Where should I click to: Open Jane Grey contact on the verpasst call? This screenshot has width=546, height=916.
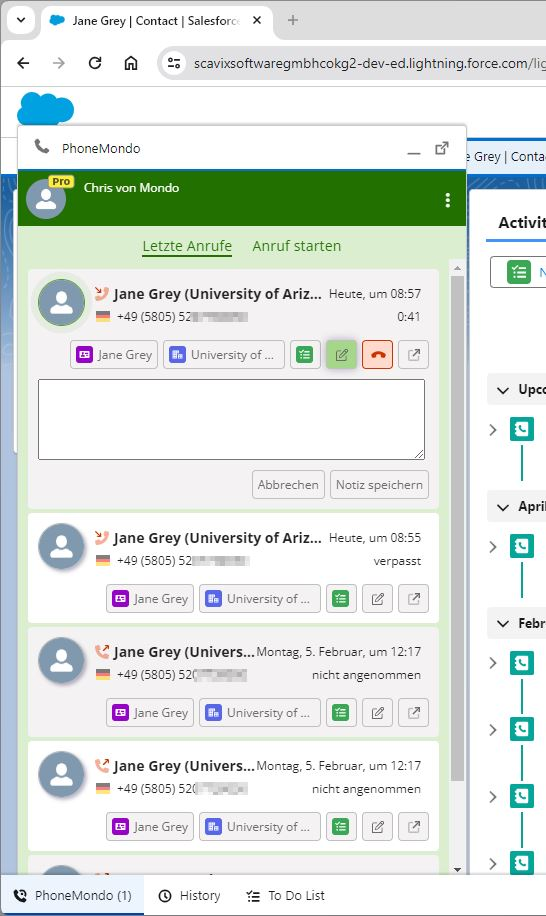point(150,599)
